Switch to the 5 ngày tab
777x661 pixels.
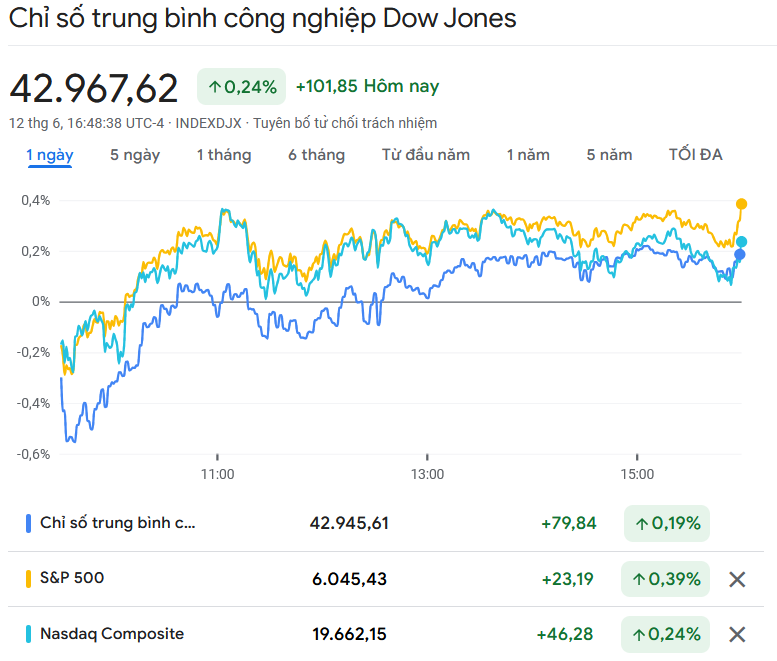(x=135, y=155)
